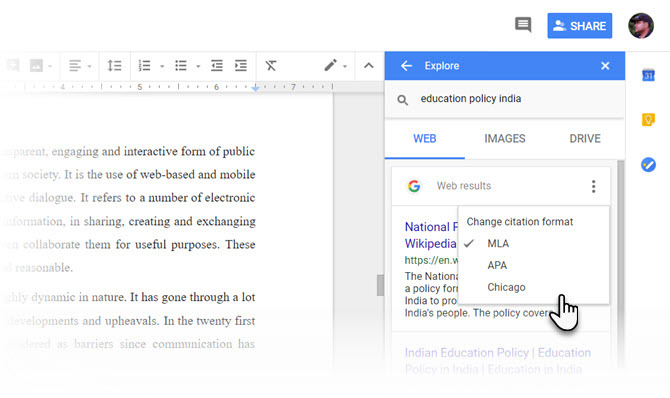The height and width of the screenshot is (398, 670).
Task: Open the Google Tasks side panel icon
Action: [x=648, y=165]
